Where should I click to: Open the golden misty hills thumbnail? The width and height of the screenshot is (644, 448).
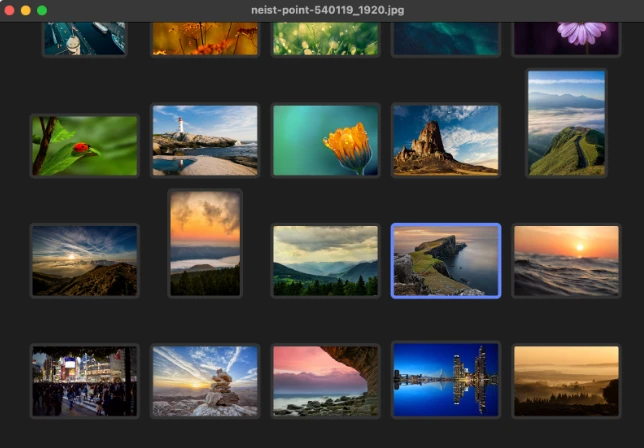(x=566, y=381)
